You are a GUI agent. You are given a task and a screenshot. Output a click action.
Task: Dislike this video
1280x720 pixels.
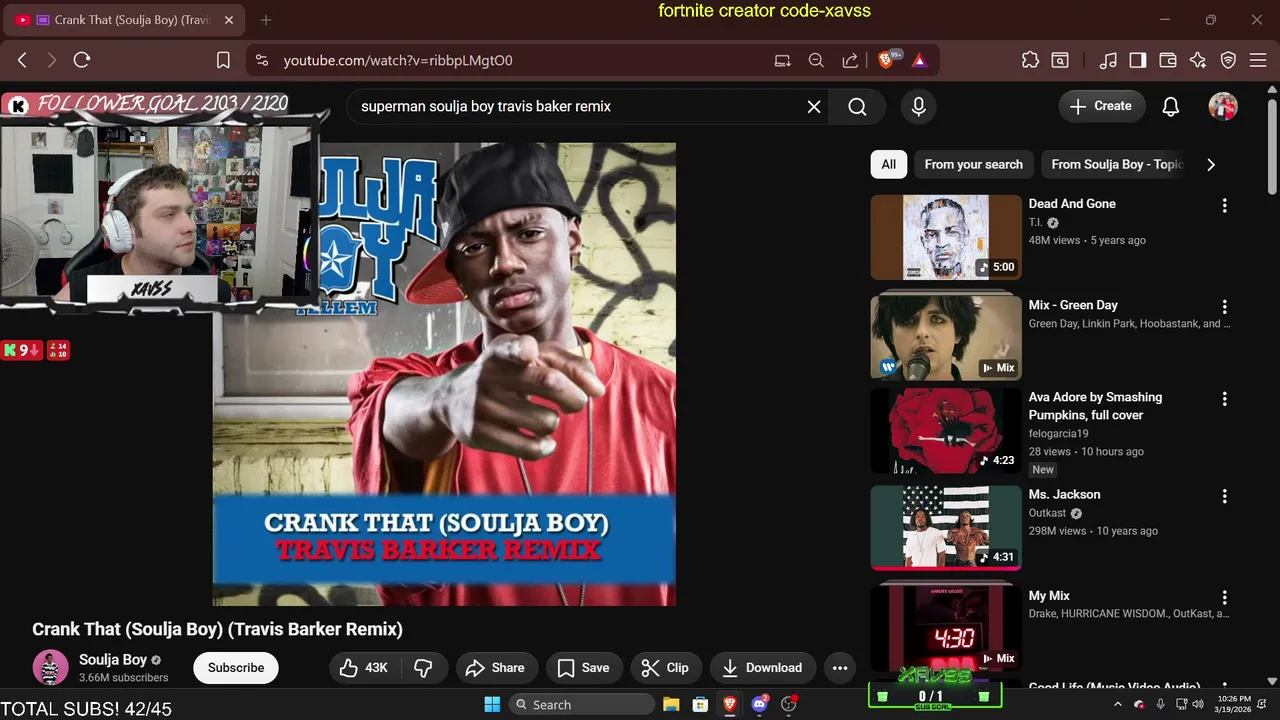423,668
